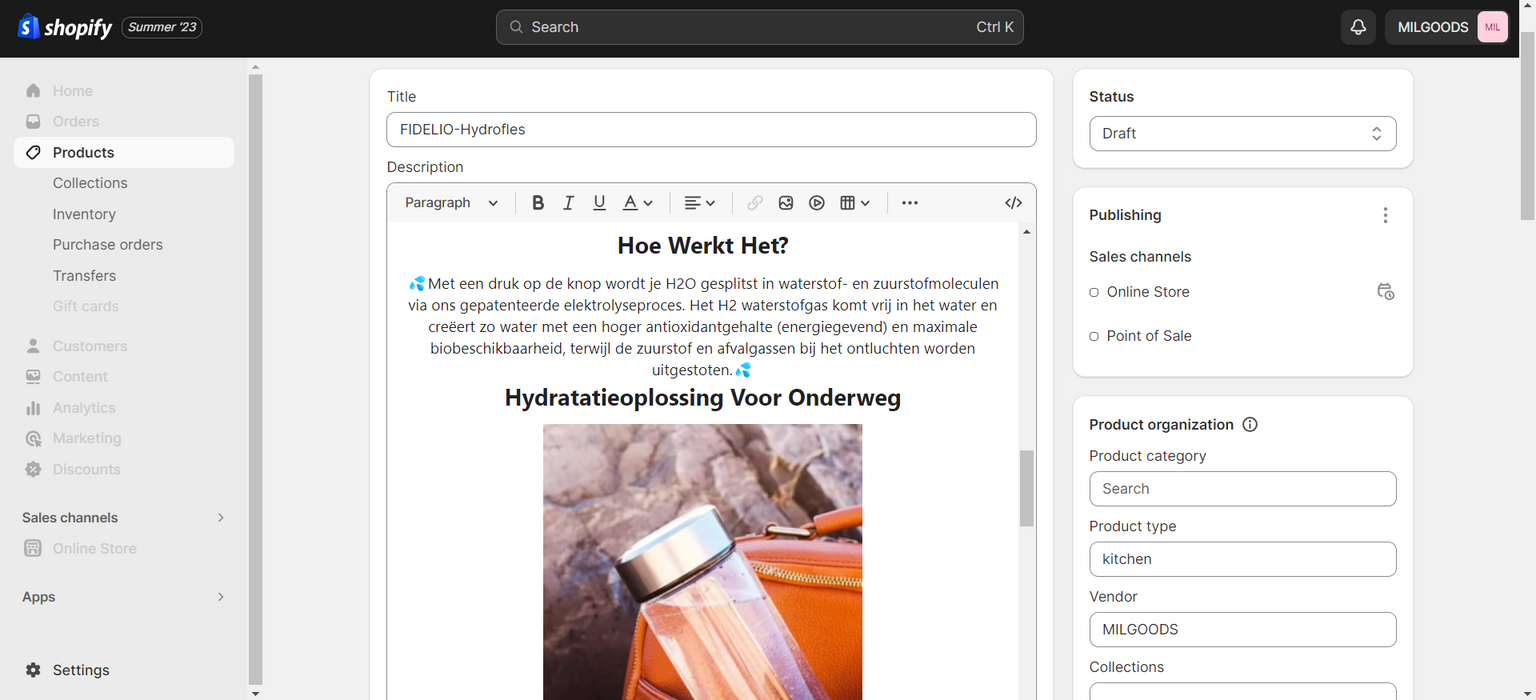The width and height of the screenshot is (1536, 700).
Task: Open Paragraph style dropdown
Action: (451, 203)
